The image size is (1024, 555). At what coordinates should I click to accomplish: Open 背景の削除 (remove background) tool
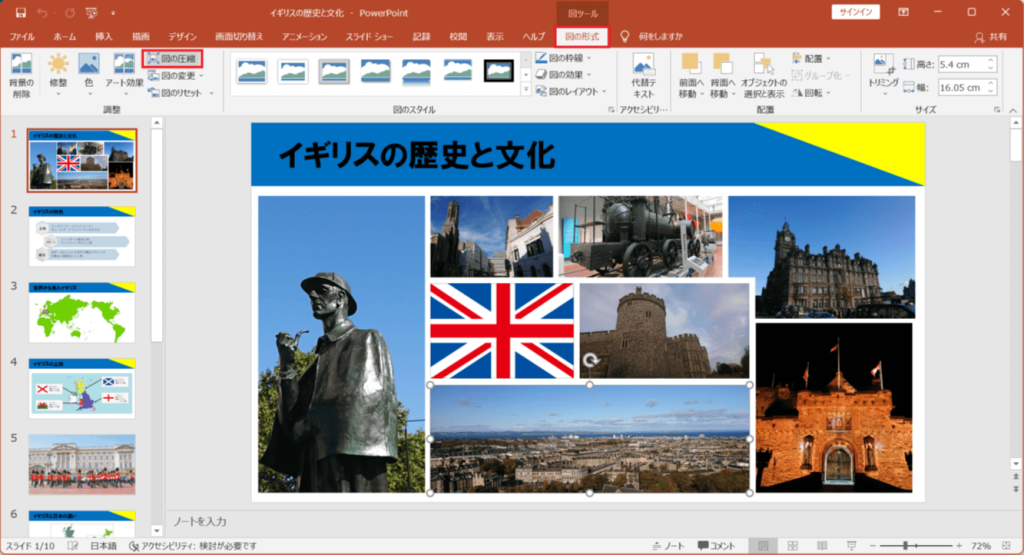pos(21,75)
